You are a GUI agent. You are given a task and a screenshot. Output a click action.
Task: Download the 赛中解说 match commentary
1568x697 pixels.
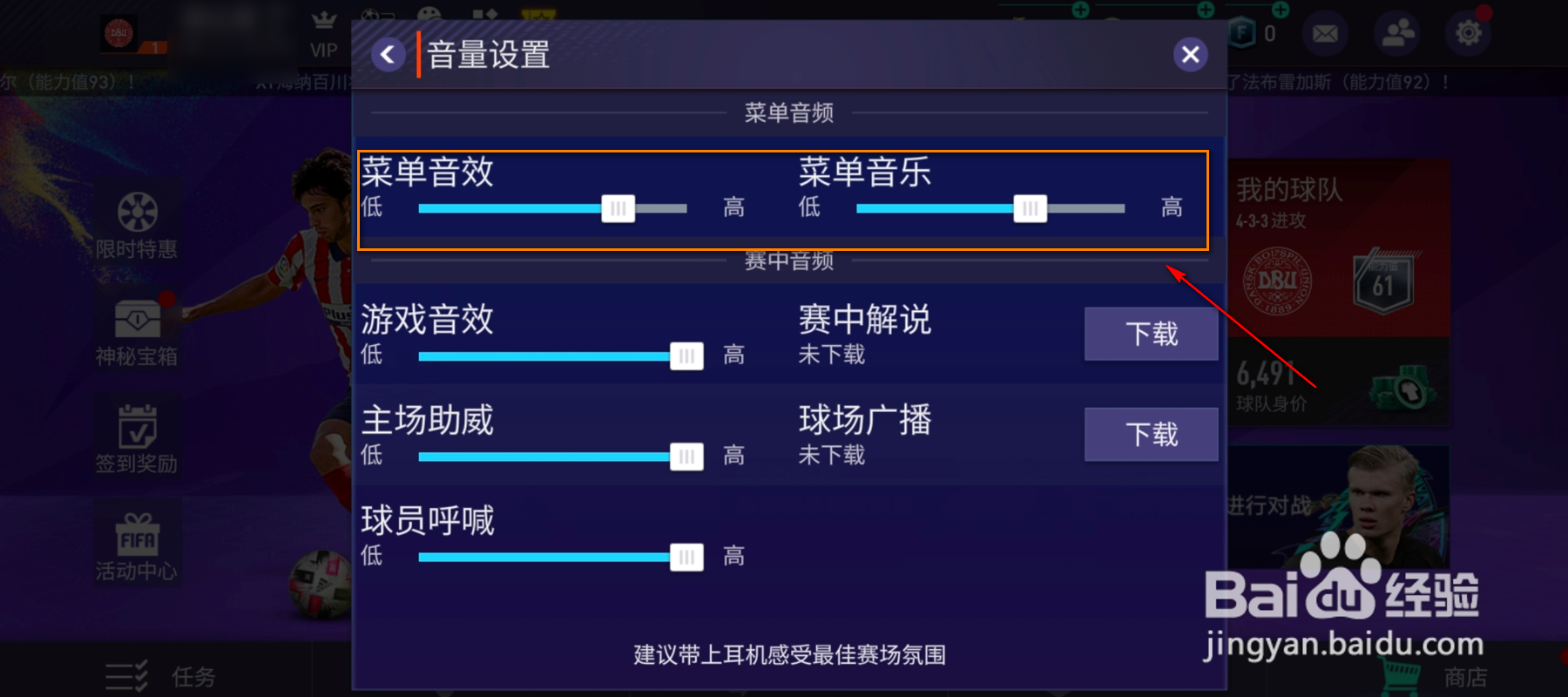click(1150, 334)
